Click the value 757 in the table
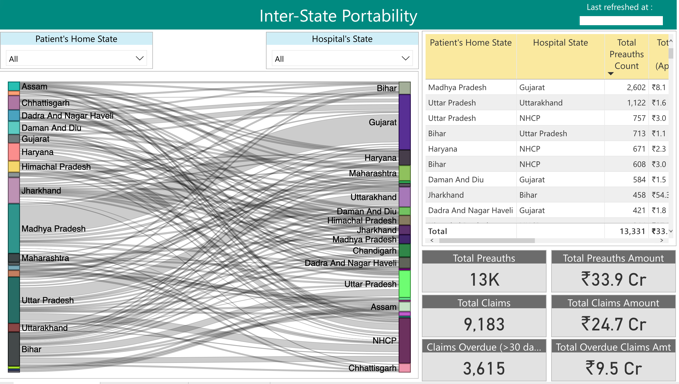This screenshot has height=384, width=679. tap(639, 118)
